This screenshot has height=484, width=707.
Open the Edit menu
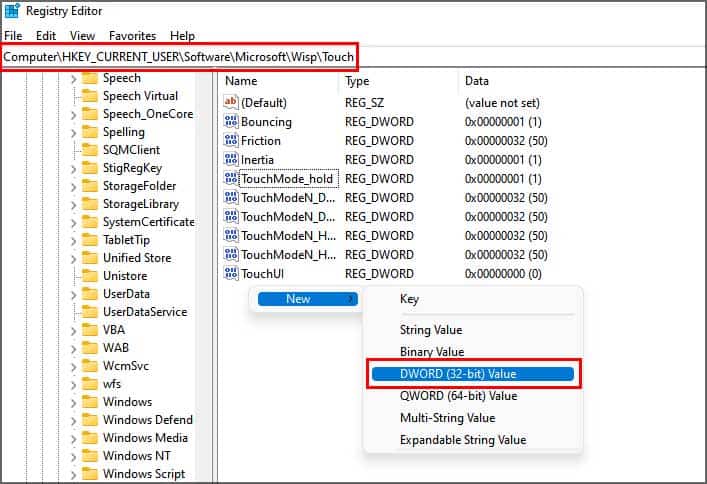46,36
